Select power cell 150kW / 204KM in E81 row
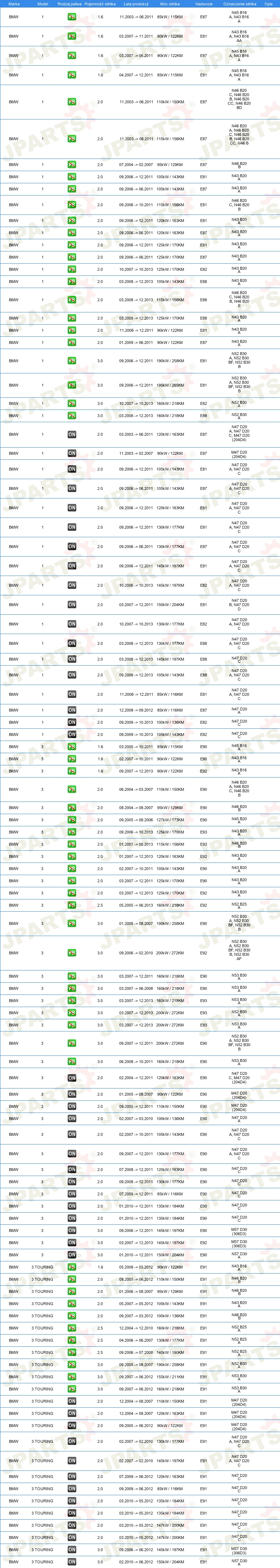Image resolution: width=280 pixels, height=1568 pixels. 169,604
